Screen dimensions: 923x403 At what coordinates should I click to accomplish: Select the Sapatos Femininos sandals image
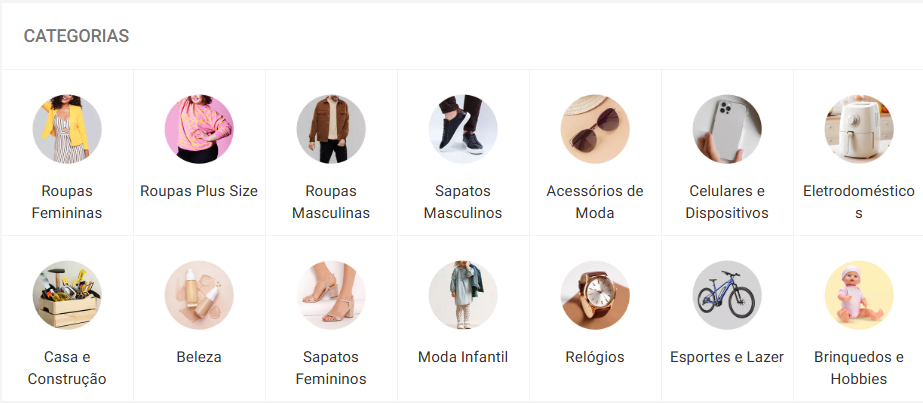pyautogui.click(x=331, y=295)
